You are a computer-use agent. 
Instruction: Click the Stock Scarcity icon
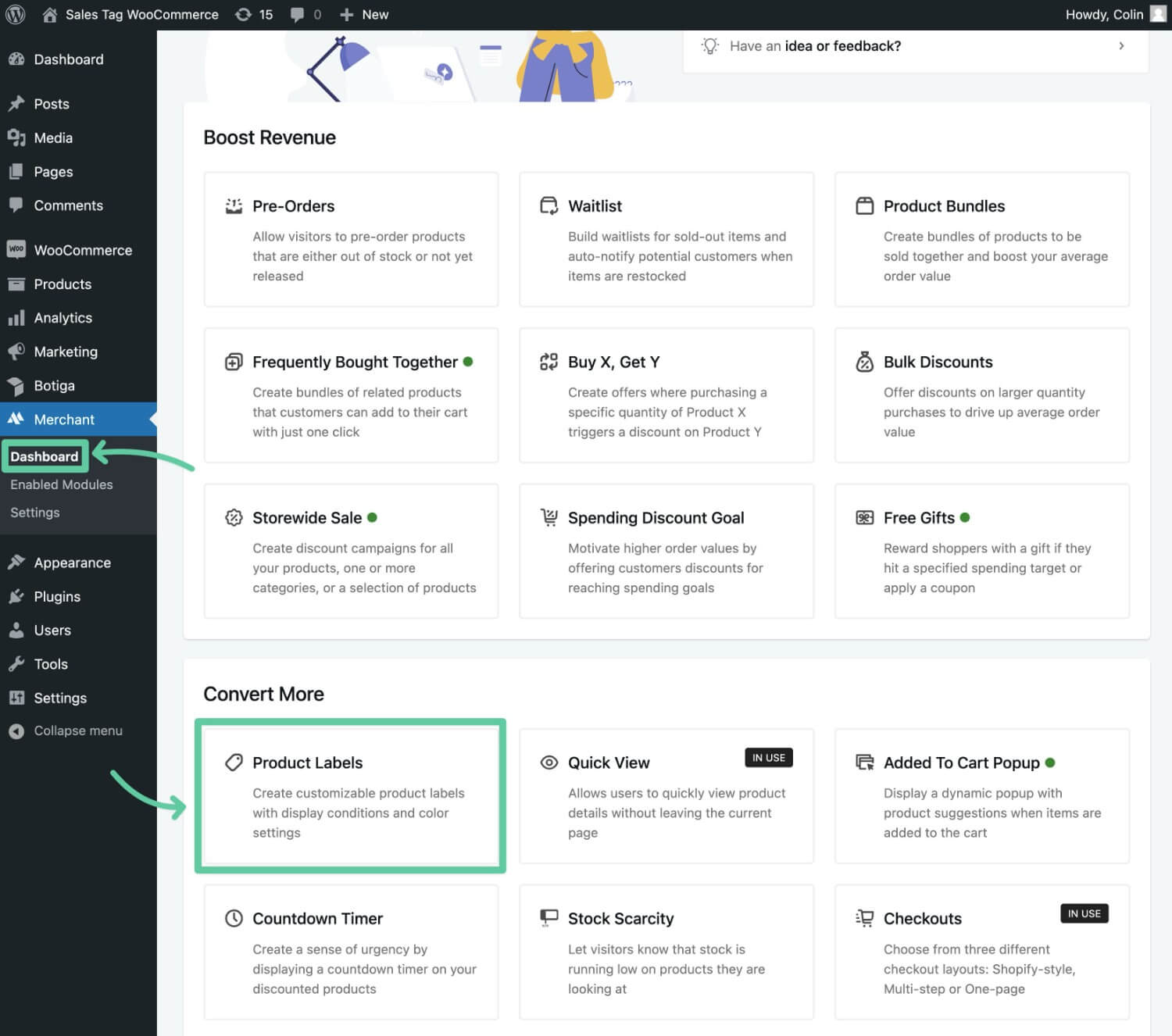549,918
